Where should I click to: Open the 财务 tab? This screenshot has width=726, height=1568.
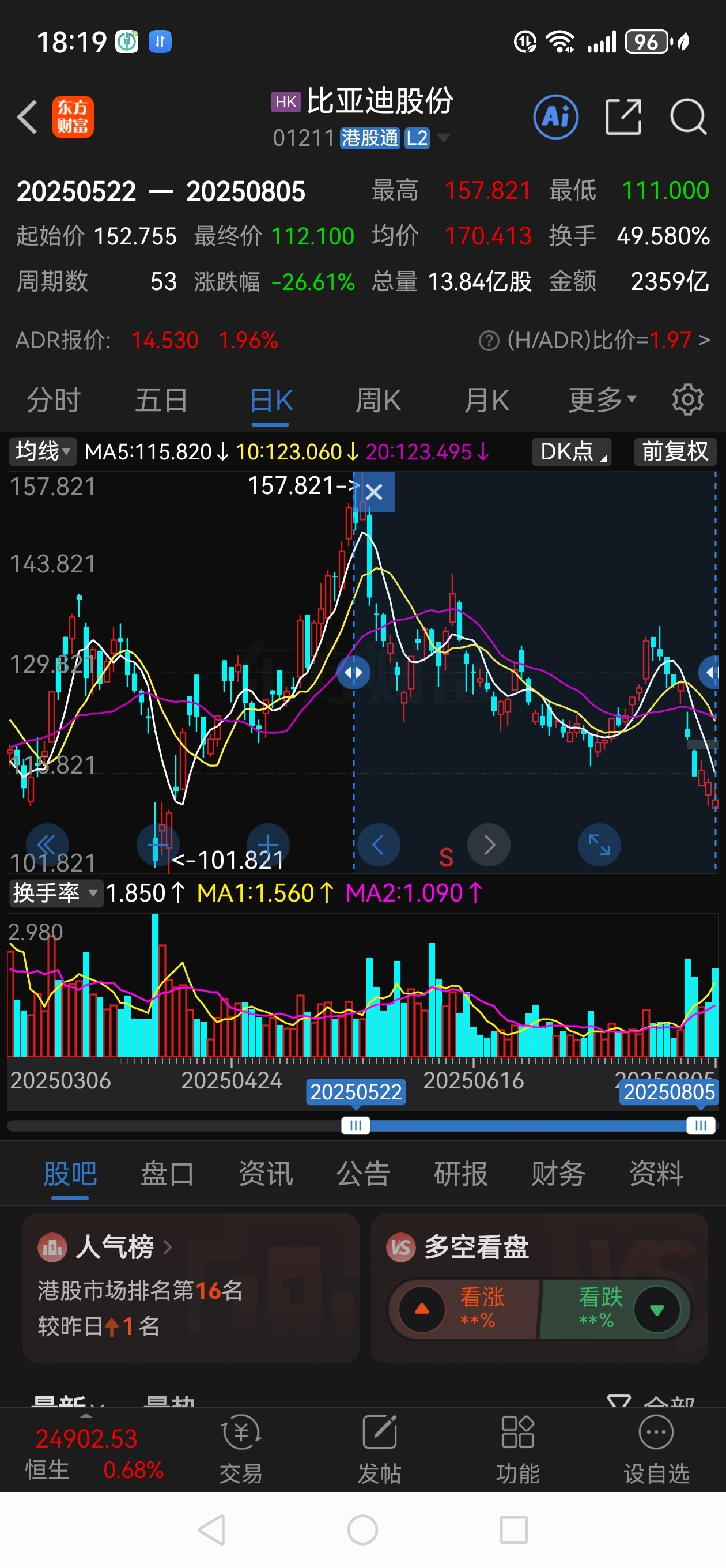(x=558, y=1173)
